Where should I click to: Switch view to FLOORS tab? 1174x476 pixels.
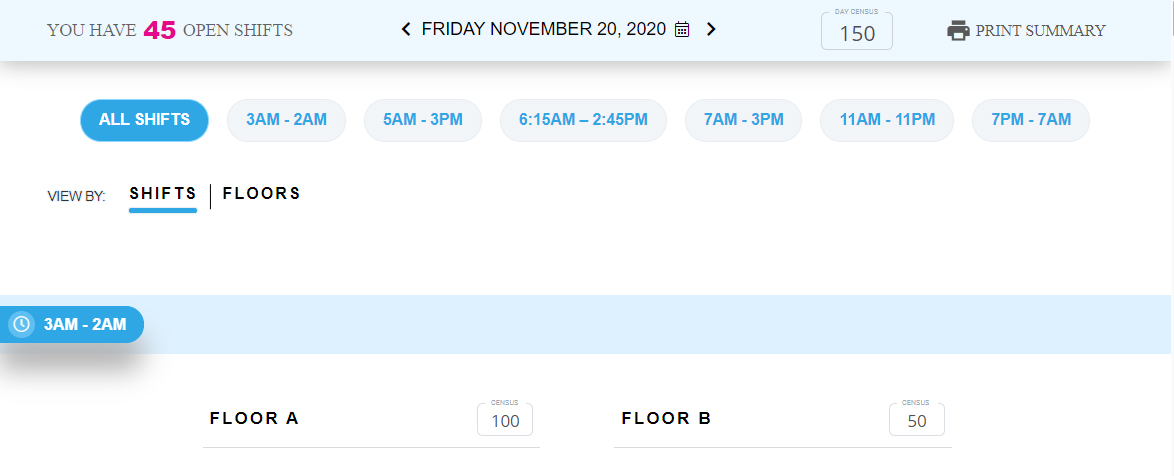click(261, 194)
